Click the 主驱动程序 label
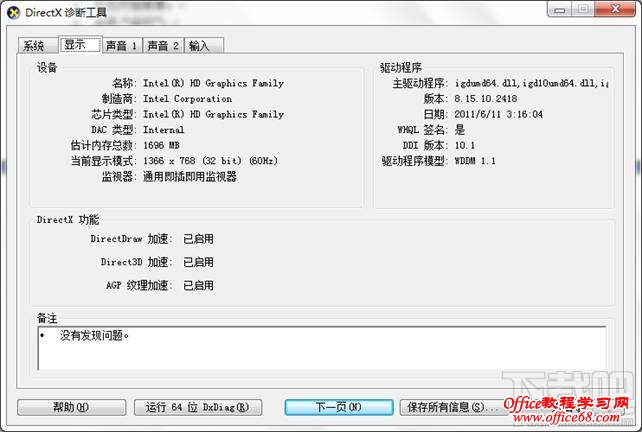Screen dimensions: 642x432 (x=420, y=83)
